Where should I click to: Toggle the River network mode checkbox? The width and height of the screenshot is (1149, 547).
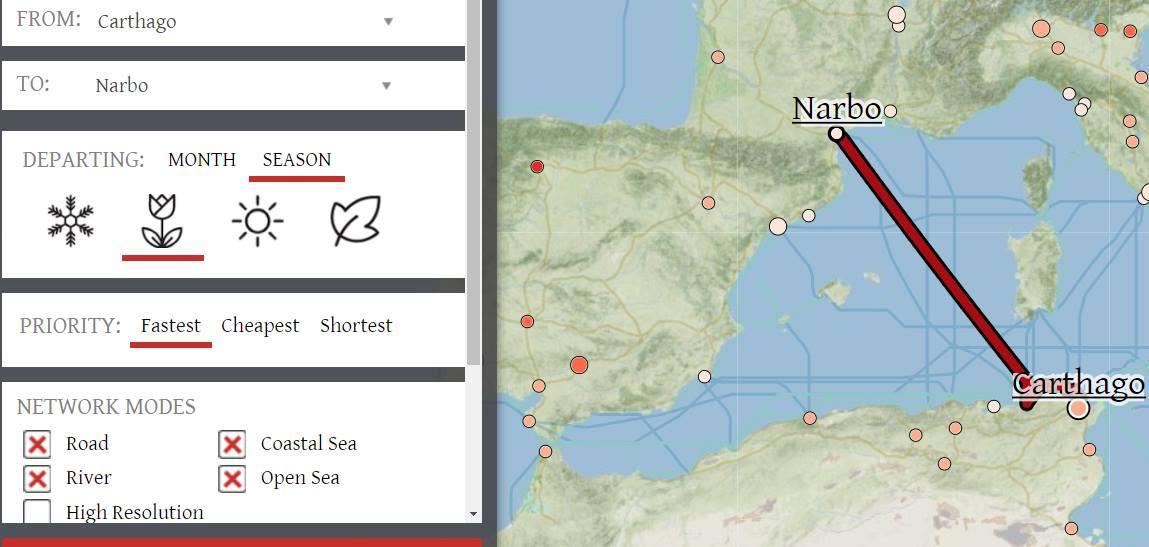click(37, 479)
